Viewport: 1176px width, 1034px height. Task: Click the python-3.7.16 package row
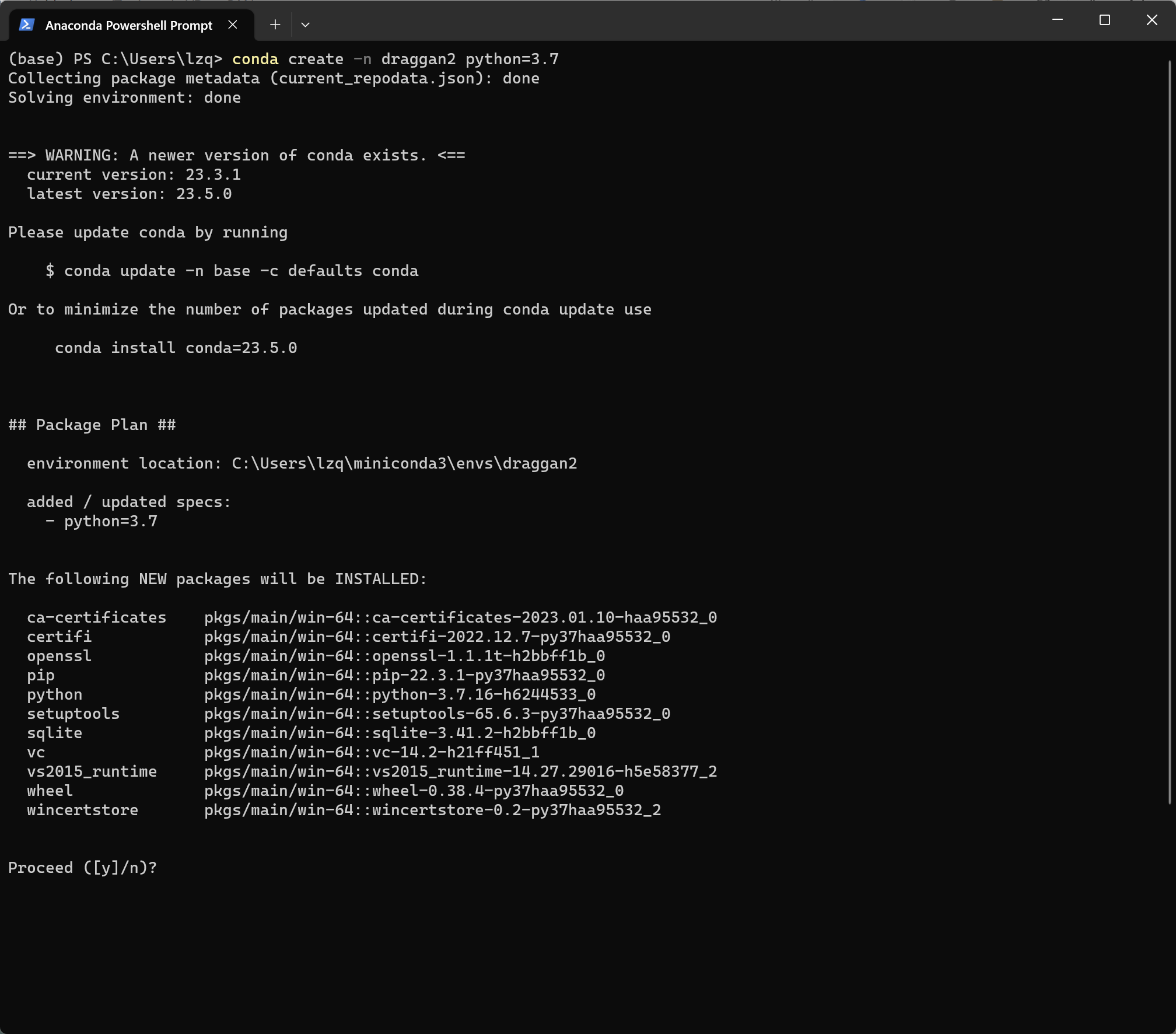pyautogui.click(x=311, y=694)
